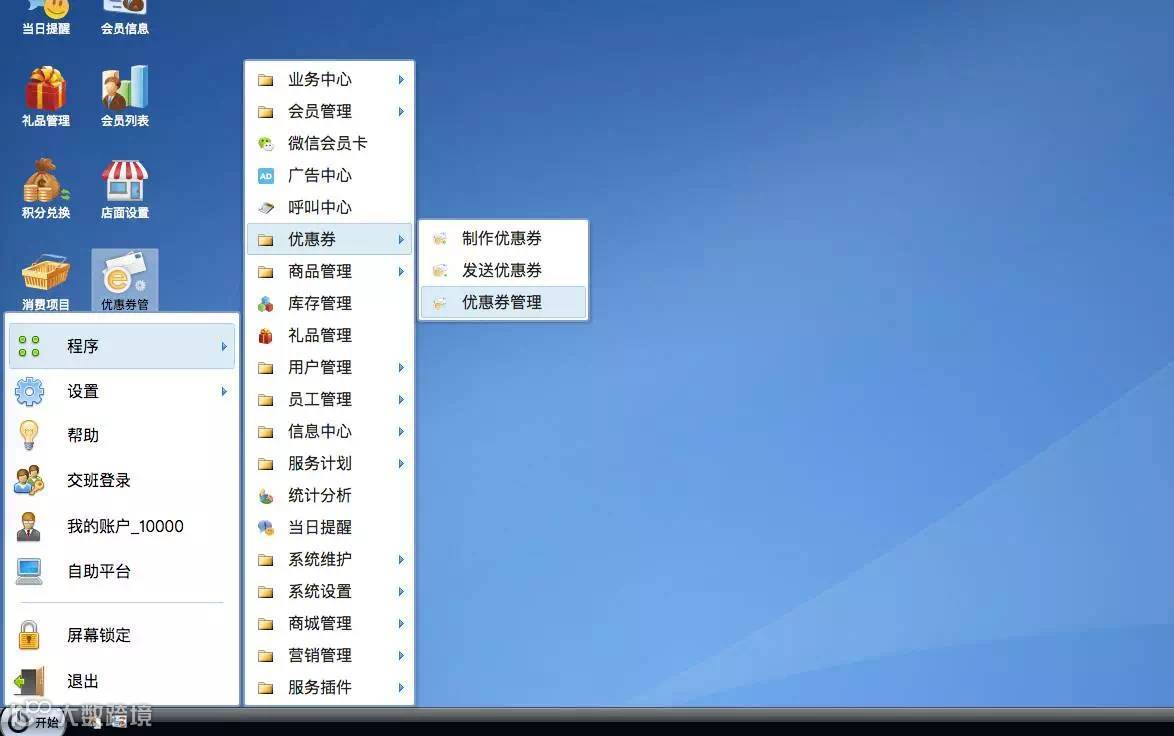Expand the 商品管理 submenu arrow
Image resolution: width=1174 pixels, height=736 pixels.
click(x=401, y=271)
